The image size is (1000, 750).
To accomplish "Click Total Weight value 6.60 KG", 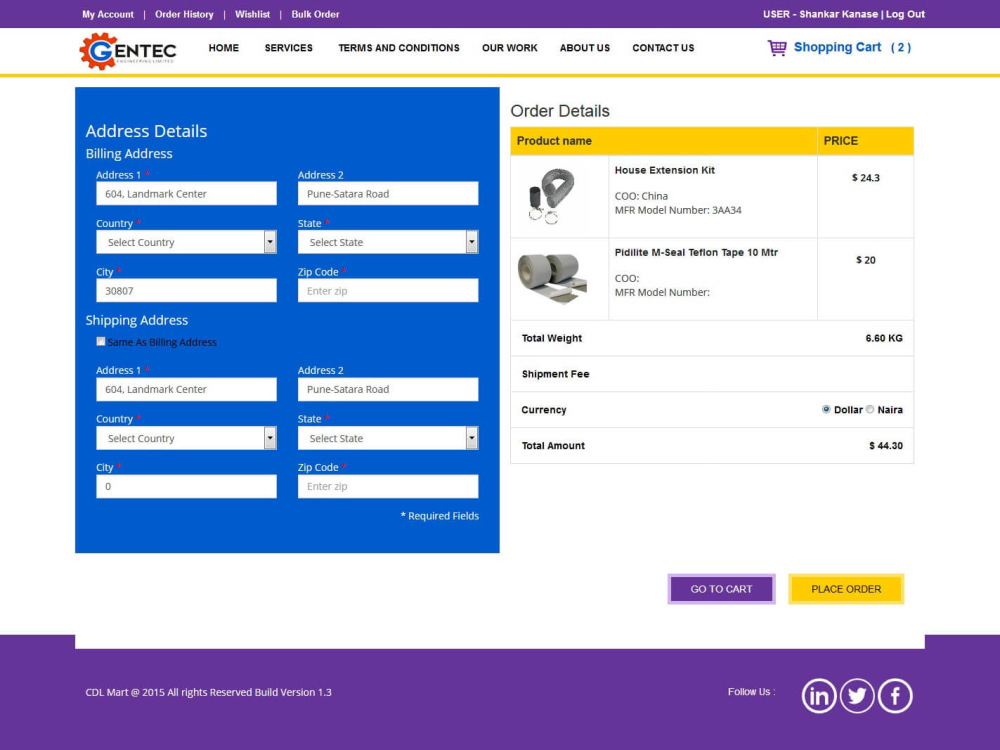I will (x=884, y=338).
